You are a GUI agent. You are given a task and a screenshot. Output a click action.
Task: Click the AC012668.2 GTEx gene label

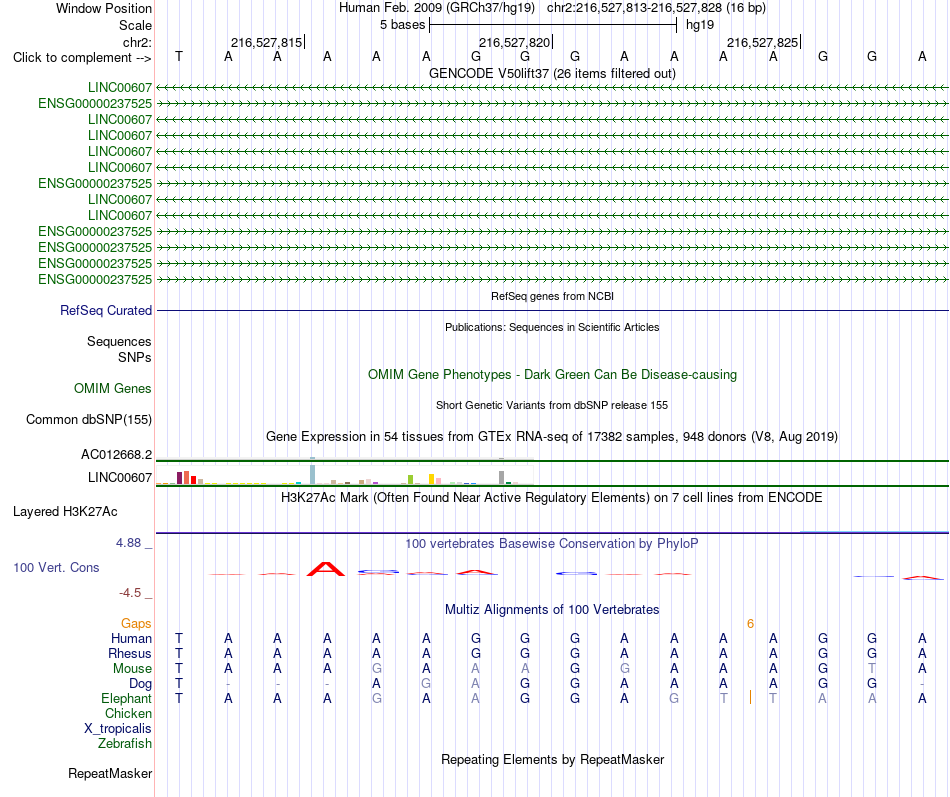(116, 455)
